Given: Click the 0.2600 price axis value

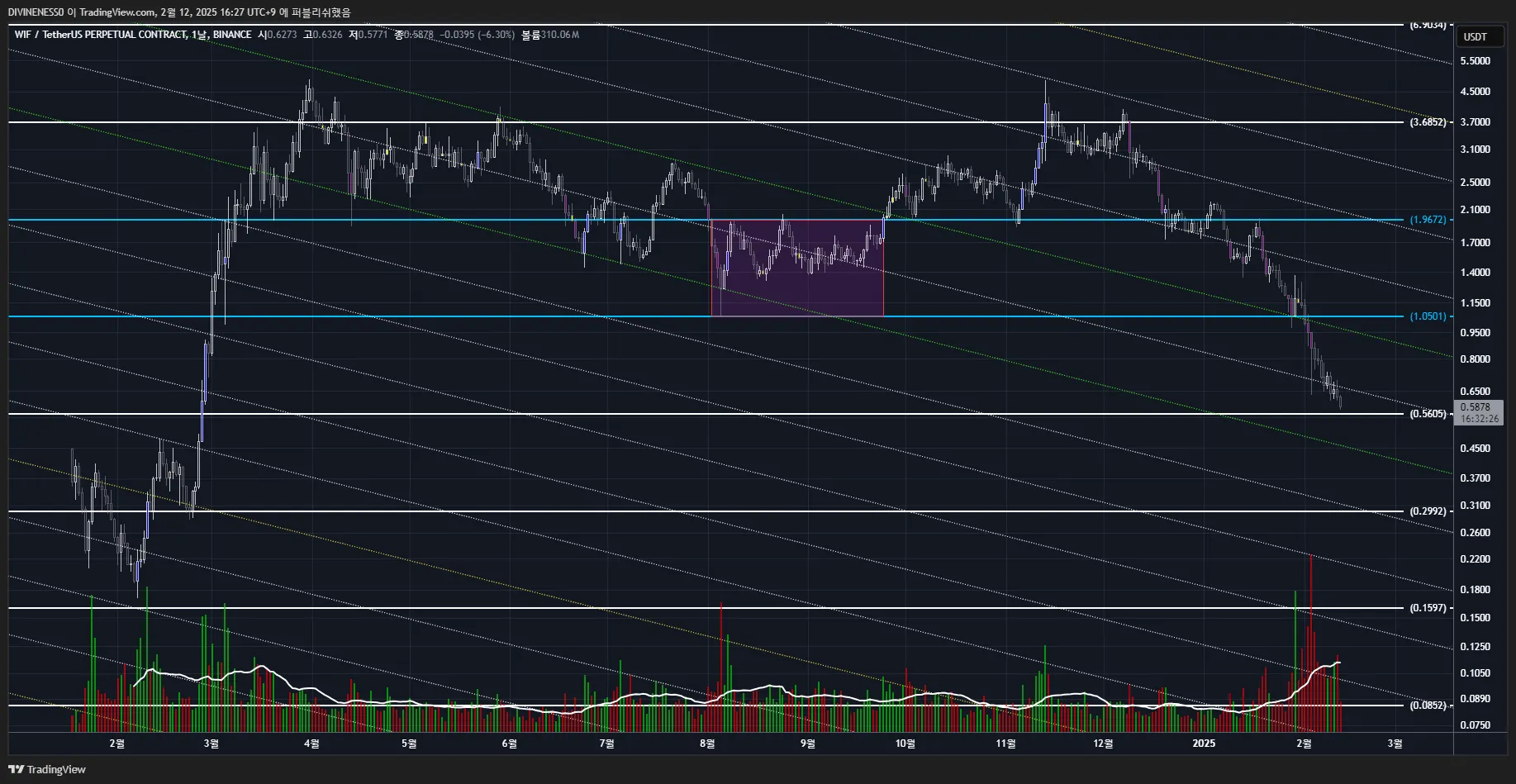Looking at the screenshot, I should 1476,533.
